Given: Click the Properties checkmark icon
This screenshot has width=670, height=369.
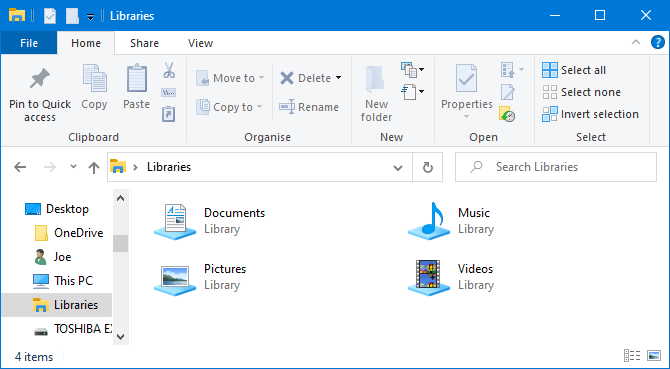Looking at the screenshot, I should [x=466, y=79].
